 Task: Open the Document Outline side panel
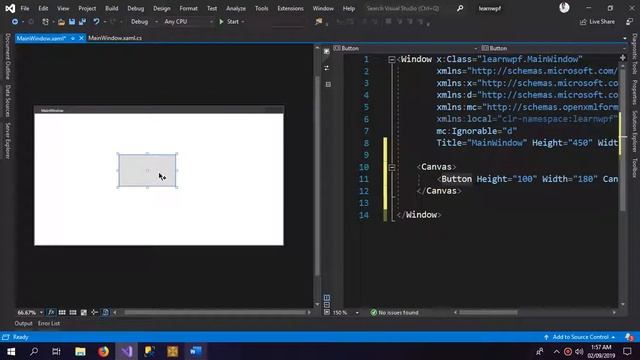pyautogui.click(x=7, y=57)
